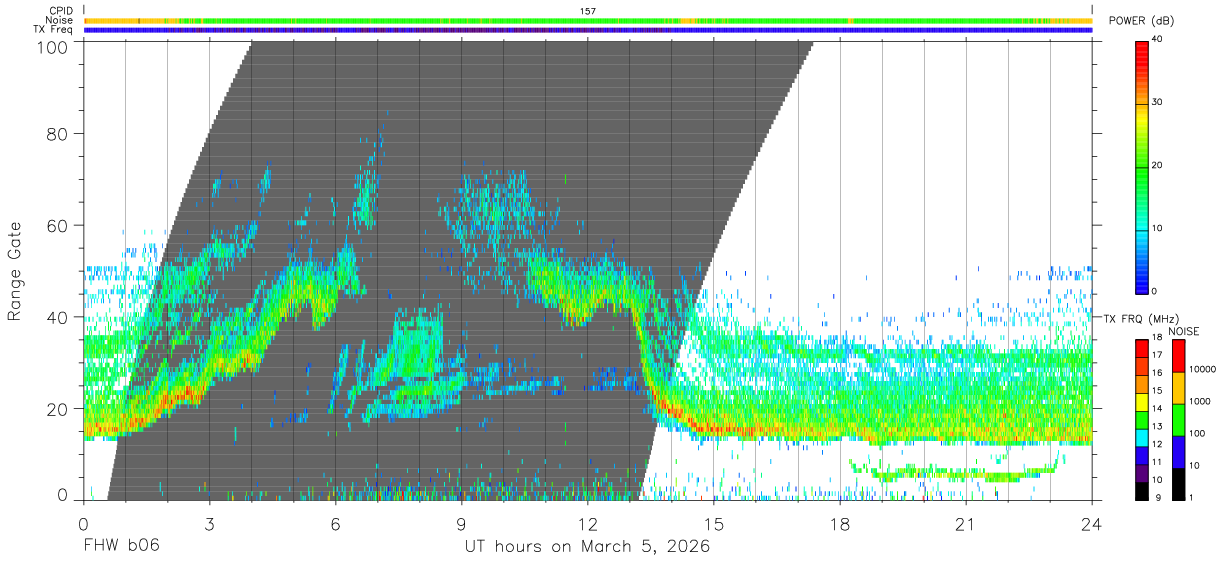Viewport: 1228px width, 567px height.
Task: Click the '9' UT hour axis tick
Action: click(x=461, y=525)
